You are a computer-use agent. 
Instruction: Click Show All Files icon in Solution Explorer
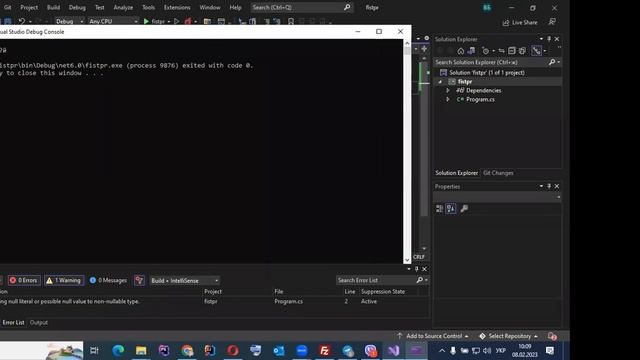pyautogui.click(x=522, y=51)
